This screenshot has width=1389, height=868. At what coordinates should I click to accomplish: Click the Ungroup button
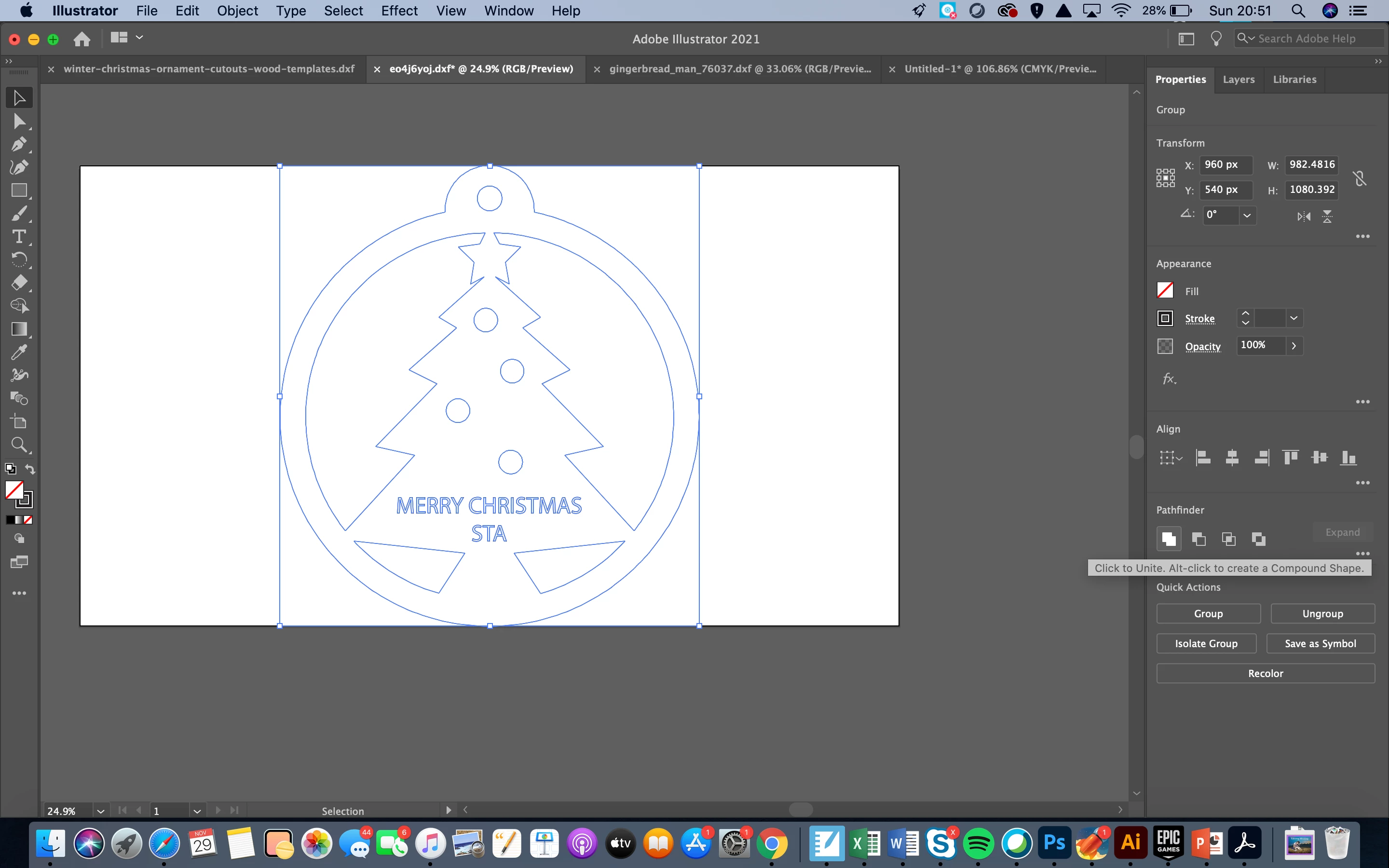[x=1322, y=614]
